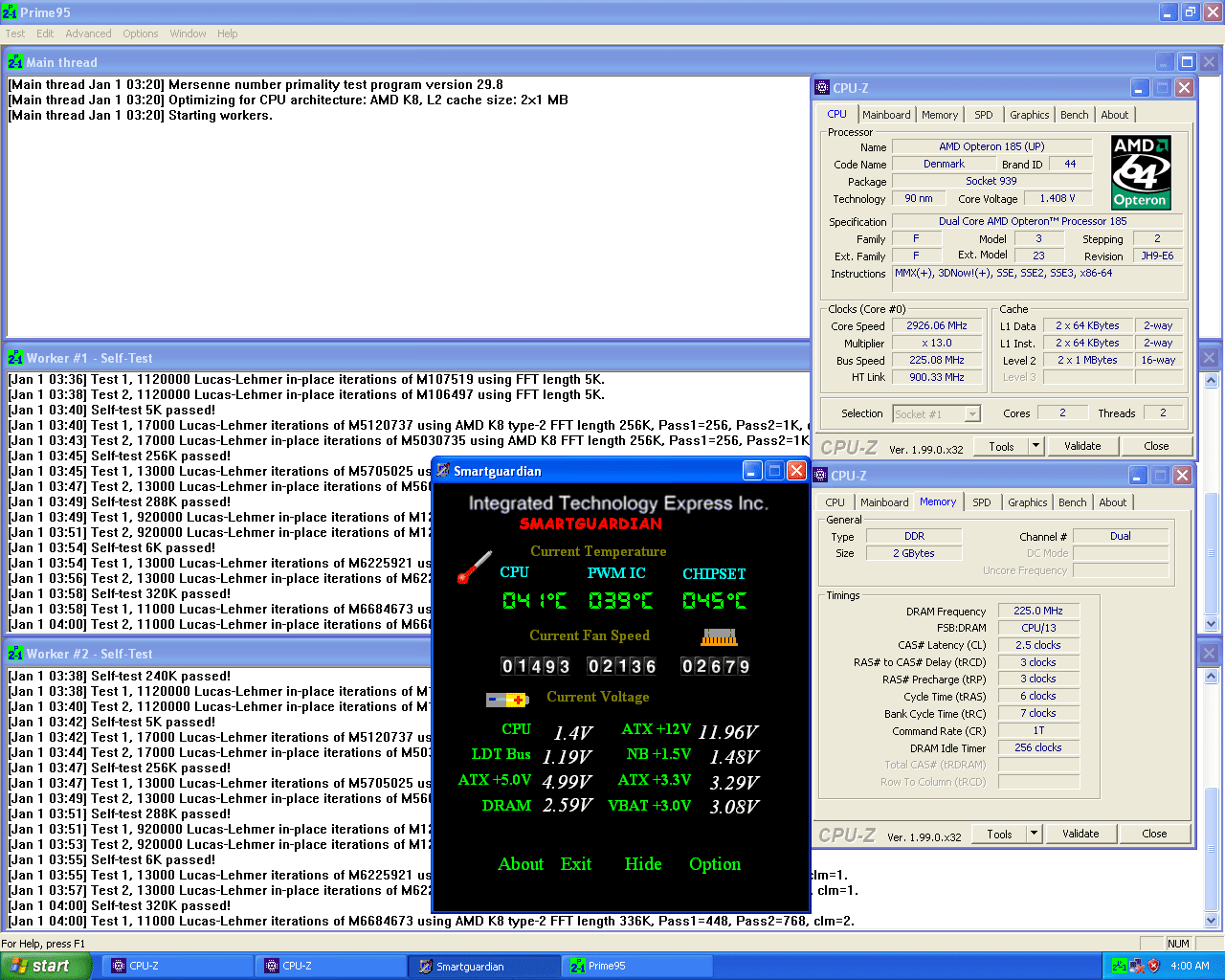Minimize the upper CPU-Z window
The image size is (1225, 980).
[1139, 88]
